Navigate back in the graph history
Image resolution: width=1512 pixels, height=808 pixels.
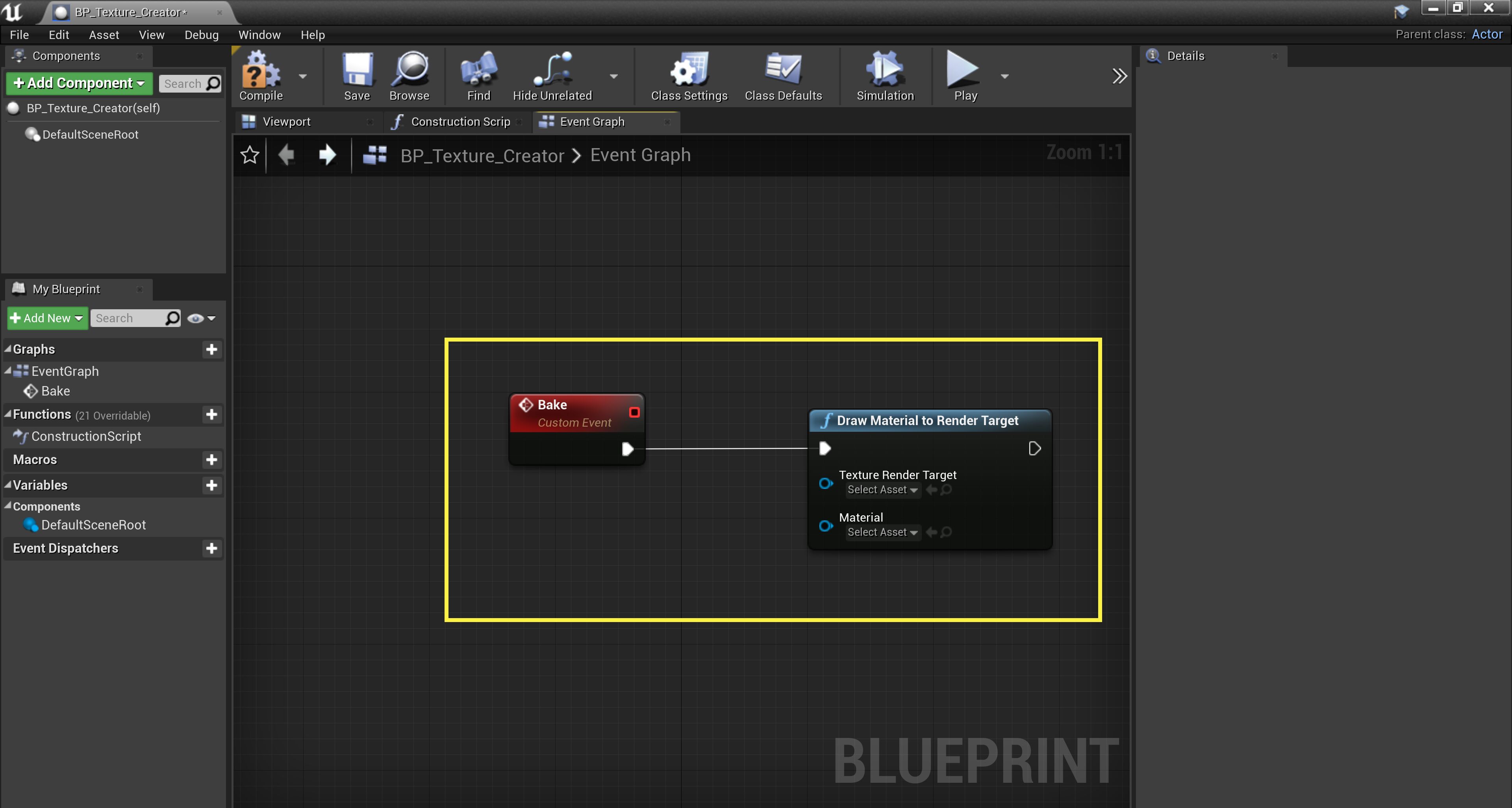(x=287, y=155)
